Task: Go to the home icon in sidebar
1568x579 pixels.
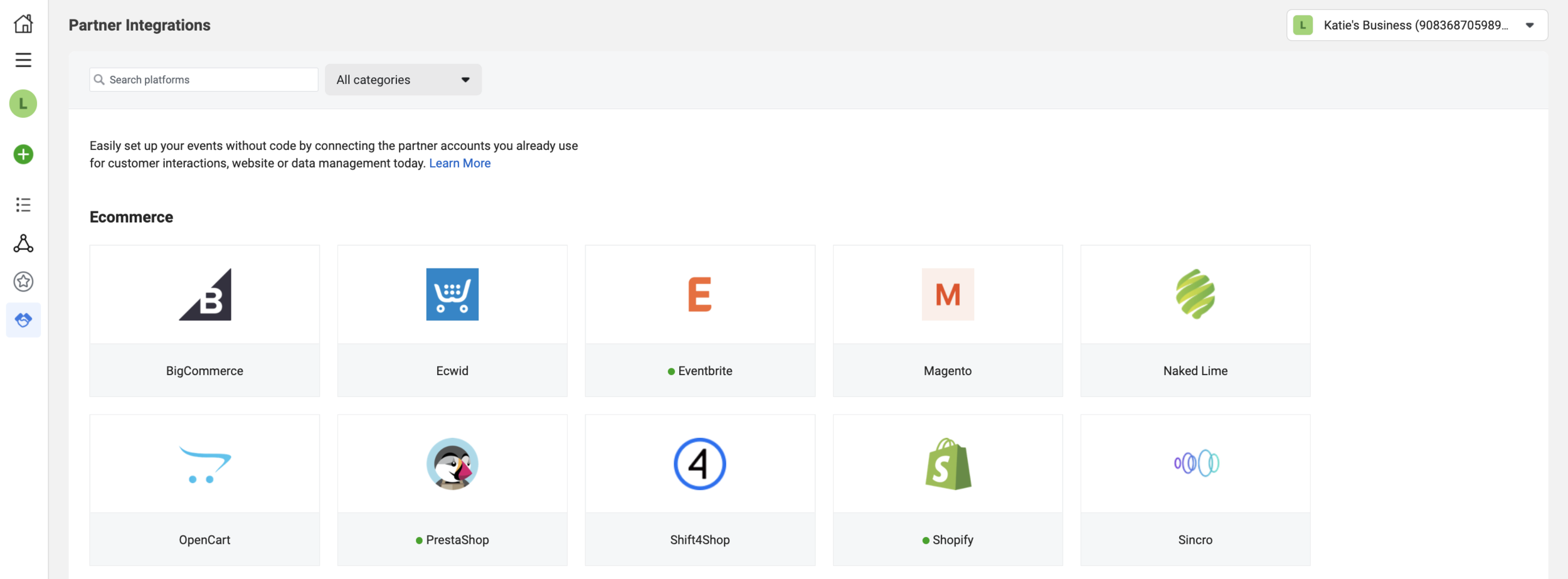Action: click(x=23, y=24)
